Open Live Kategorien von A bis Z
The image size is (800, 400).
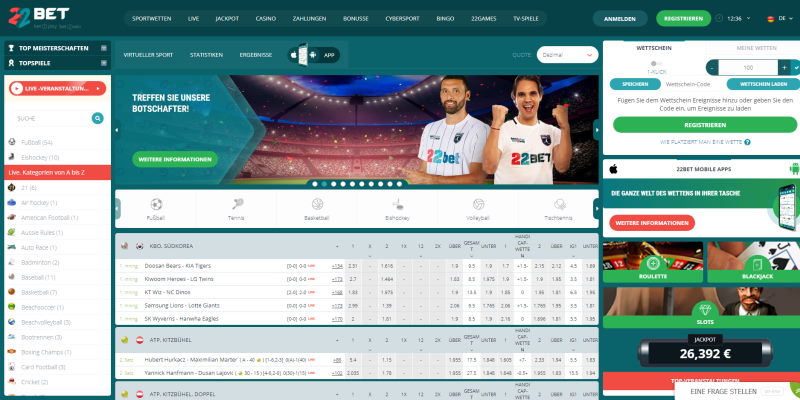tap(58, 172)
